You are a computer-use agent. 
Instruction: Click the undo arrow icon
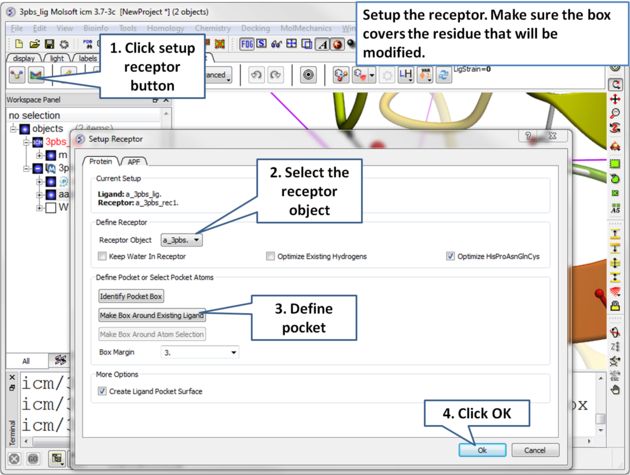pos(256,75)
